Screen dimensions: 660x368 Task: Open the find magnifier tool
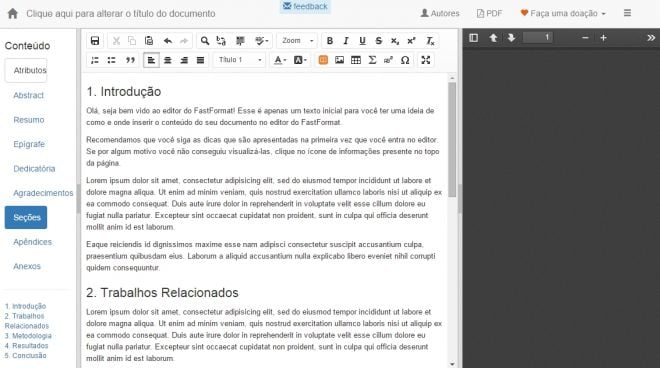pos(205,41)
